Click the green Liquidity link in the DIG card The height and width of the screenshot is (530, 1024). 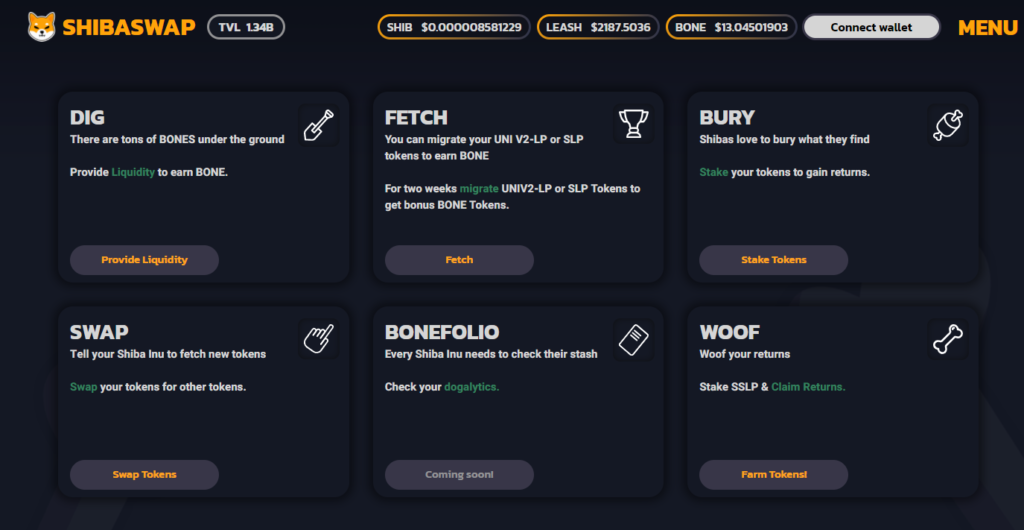(133, 172)
